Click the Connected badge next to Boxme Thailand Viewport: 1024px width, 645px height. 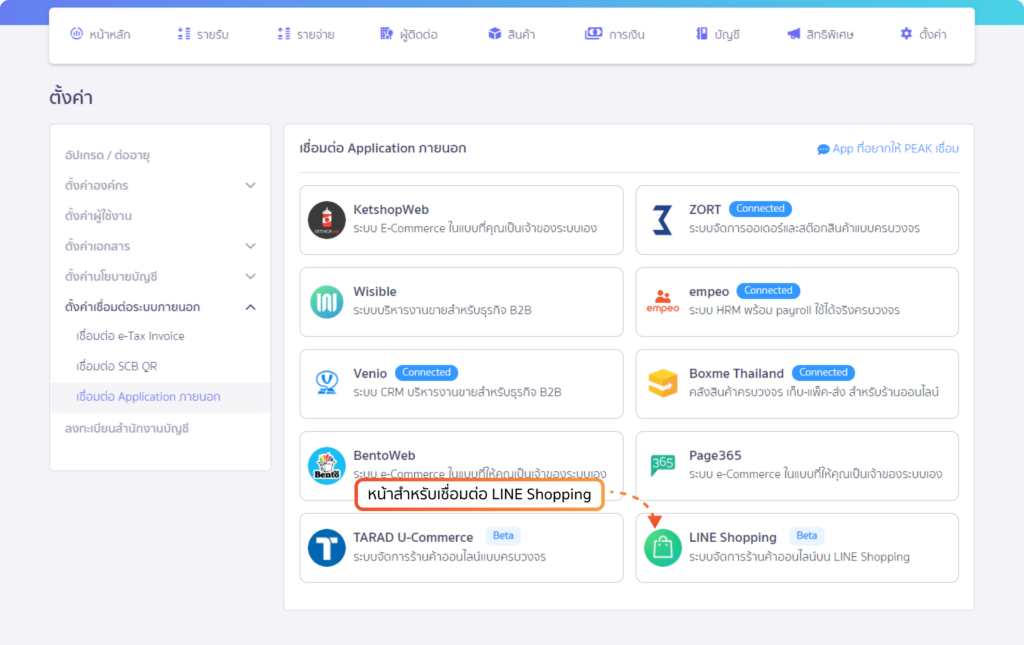823,373
